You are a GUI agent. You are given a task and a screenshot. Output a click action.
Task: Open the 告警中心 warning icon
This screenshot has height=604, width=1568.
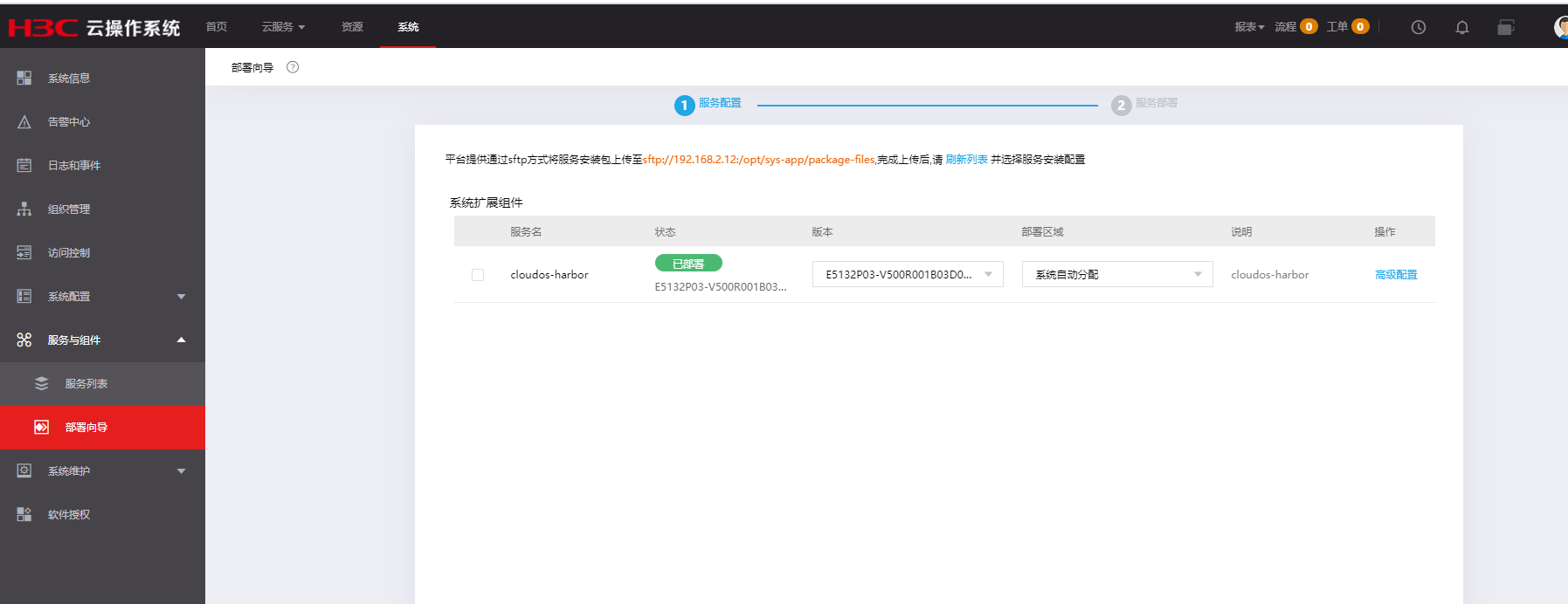coord(24,122)
